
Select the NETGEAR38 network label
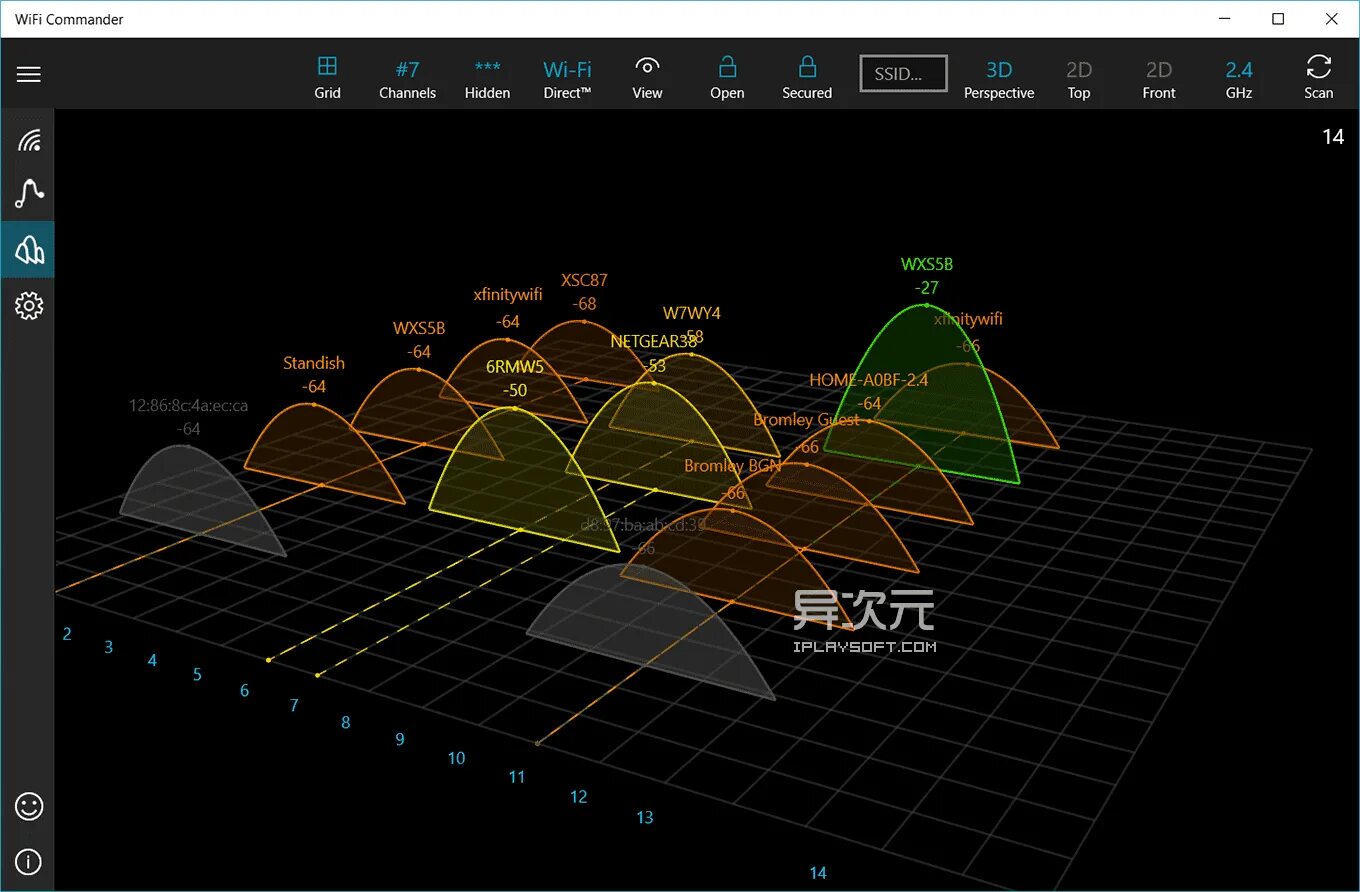pyautogui.click(x=654, y=341)
